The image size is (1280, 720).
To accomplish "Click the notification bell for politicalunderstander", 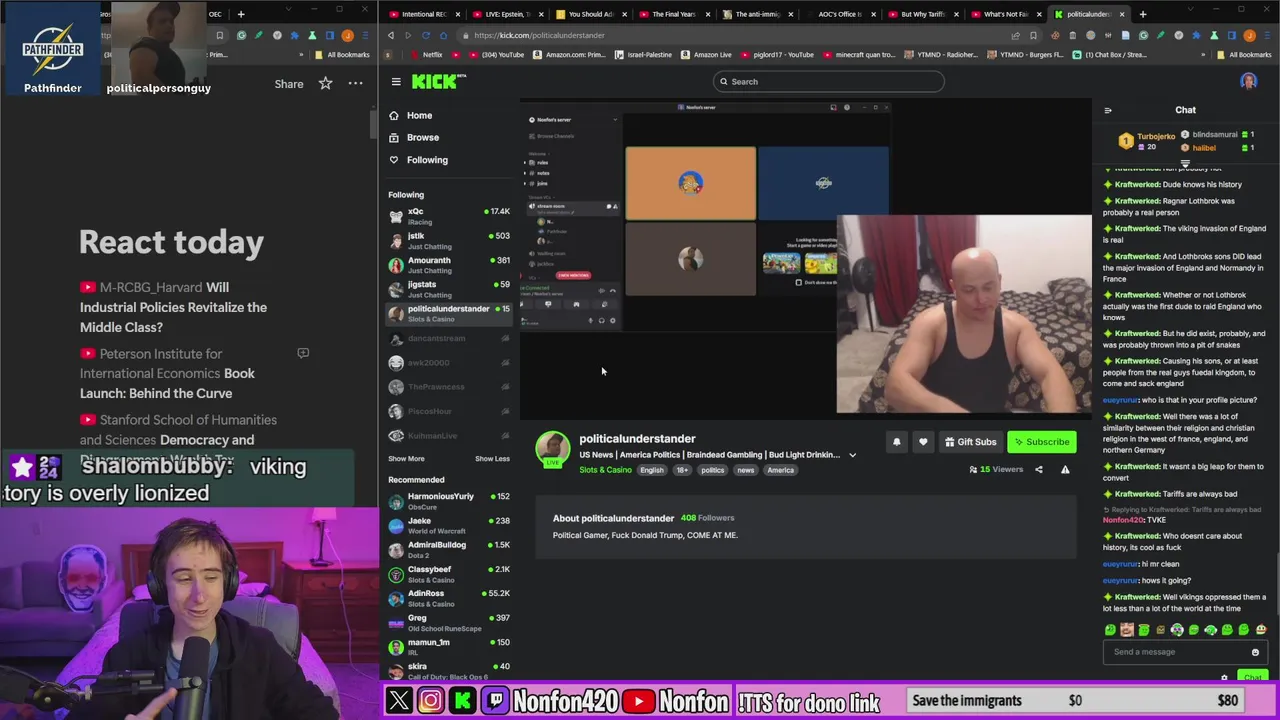I will point(896,442).
